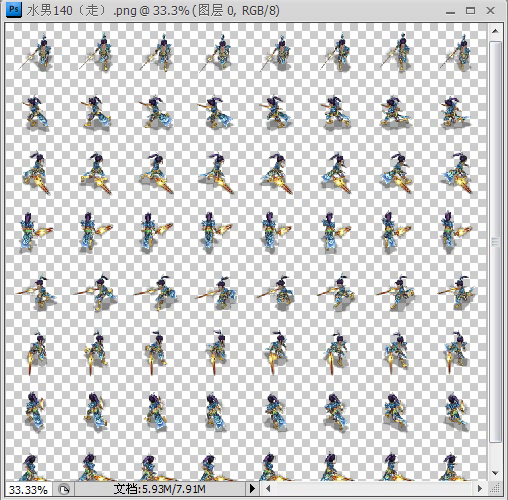Screen dimensions: 508x500
Task: Click the horizontal scrollbar right arrow
Action: (x=480, y=489)
